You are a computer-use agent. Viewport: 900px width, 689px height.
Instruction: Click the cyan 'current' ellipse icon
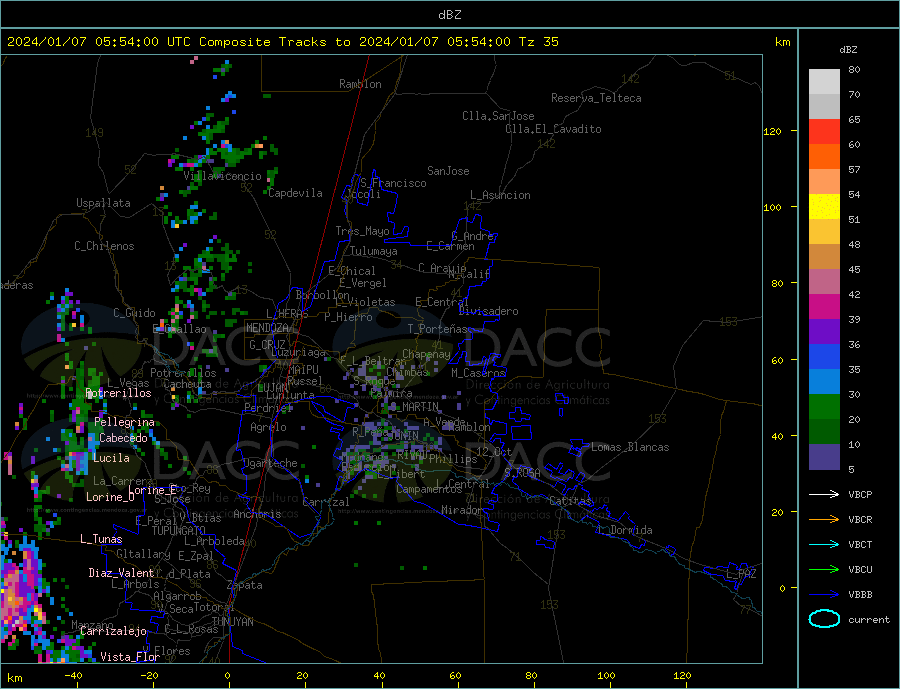[824, 619]
